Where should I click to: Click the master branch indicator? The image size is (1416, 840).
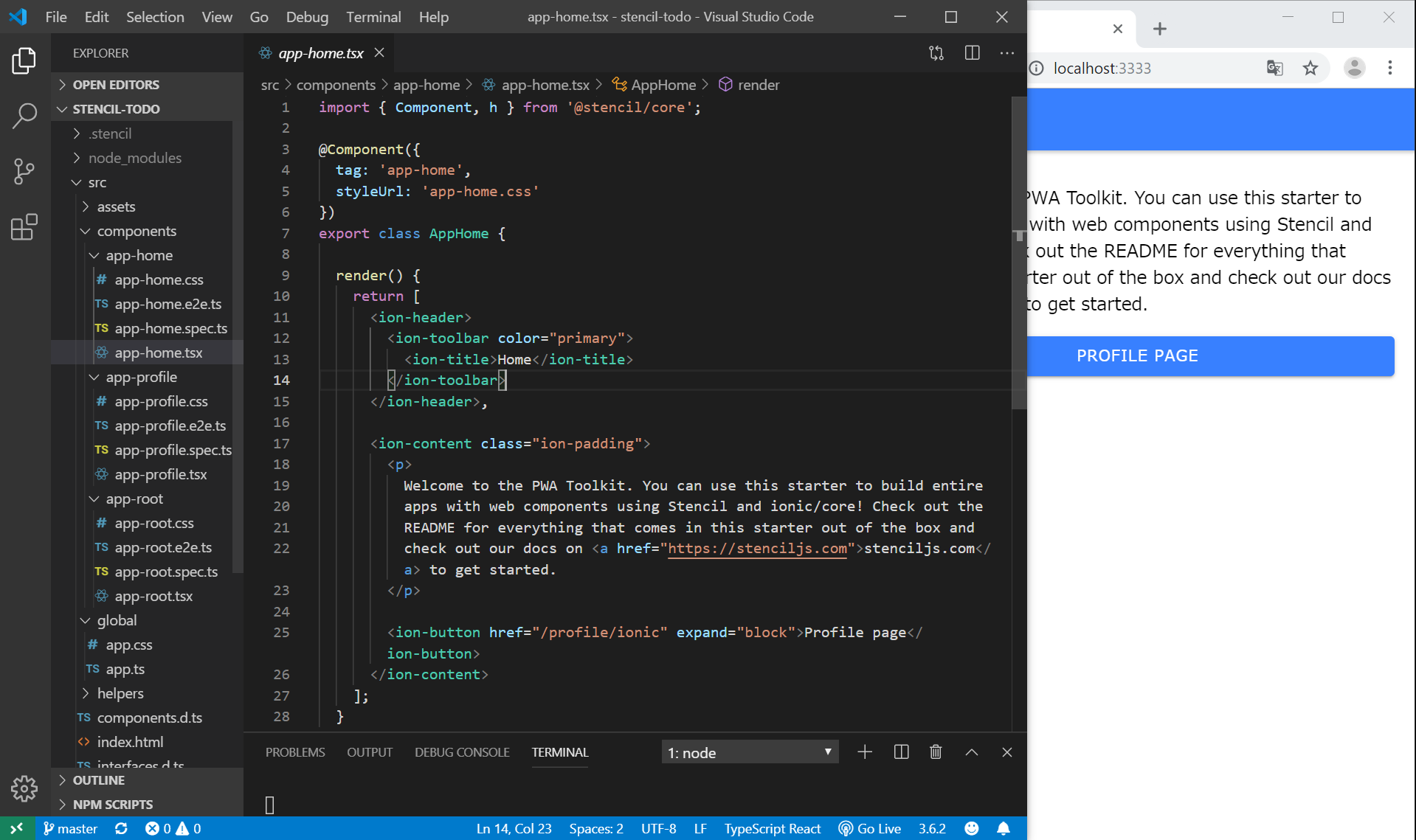(x=71, y=828)
